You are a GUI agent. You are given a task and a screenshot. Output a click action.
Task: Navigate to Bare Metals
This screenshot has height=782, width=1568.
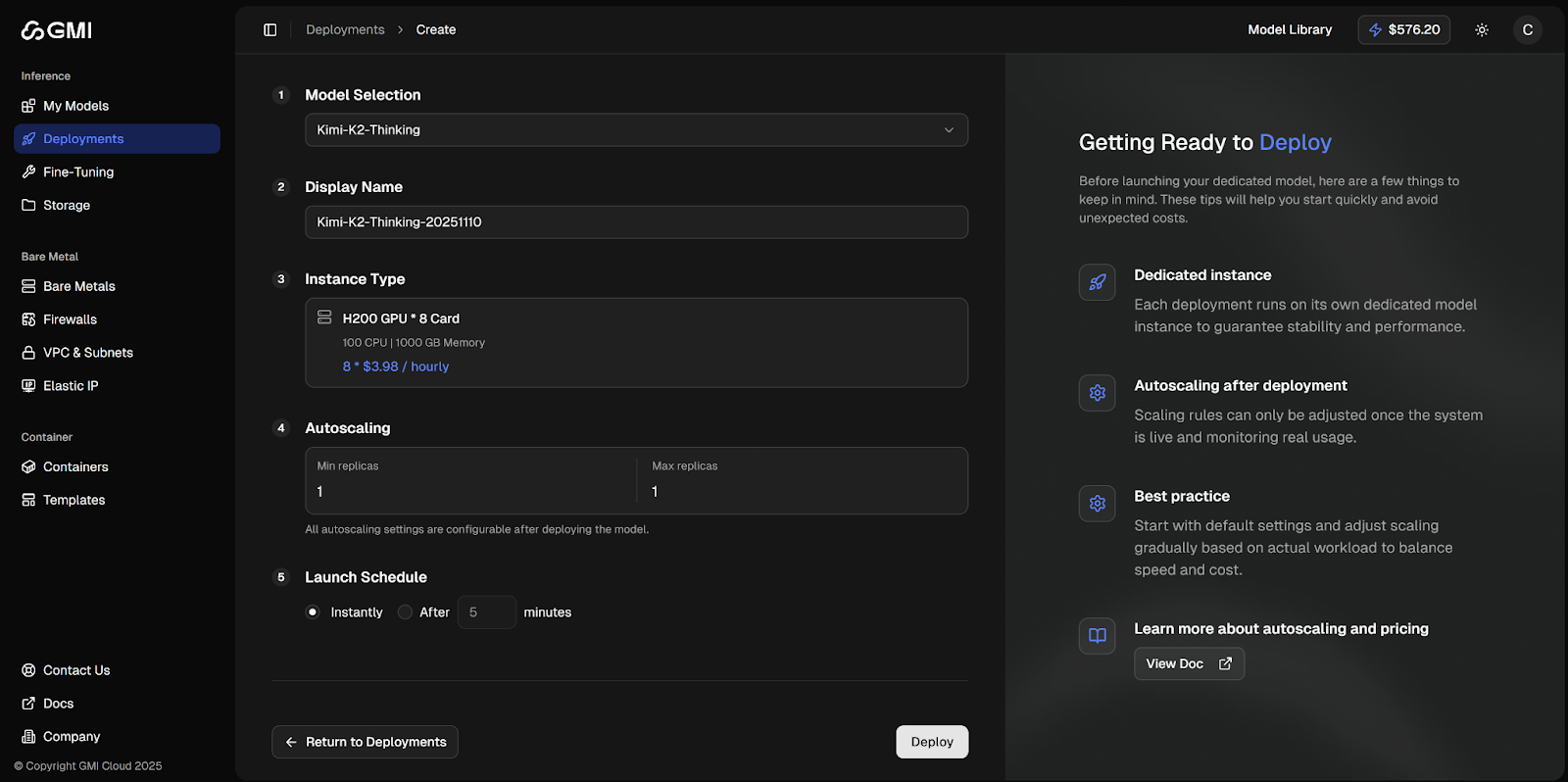tap(117, 287)
